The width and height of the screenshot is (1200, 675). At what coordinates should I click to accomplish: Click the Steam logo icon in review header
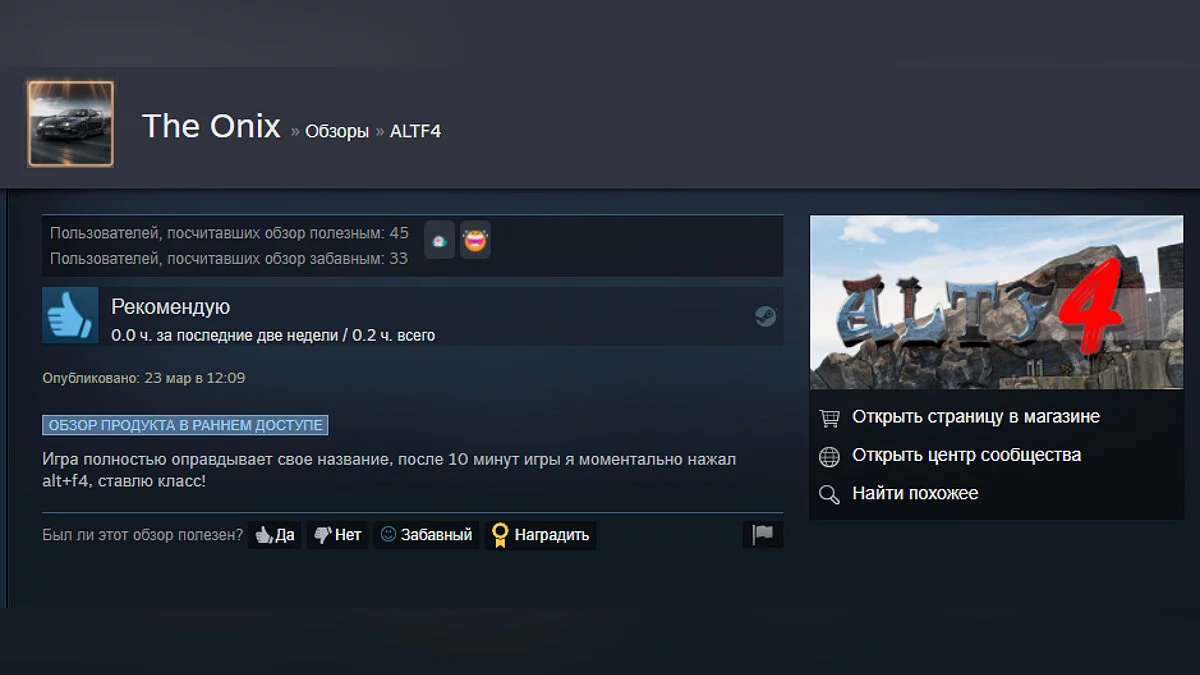pos(765,316)
